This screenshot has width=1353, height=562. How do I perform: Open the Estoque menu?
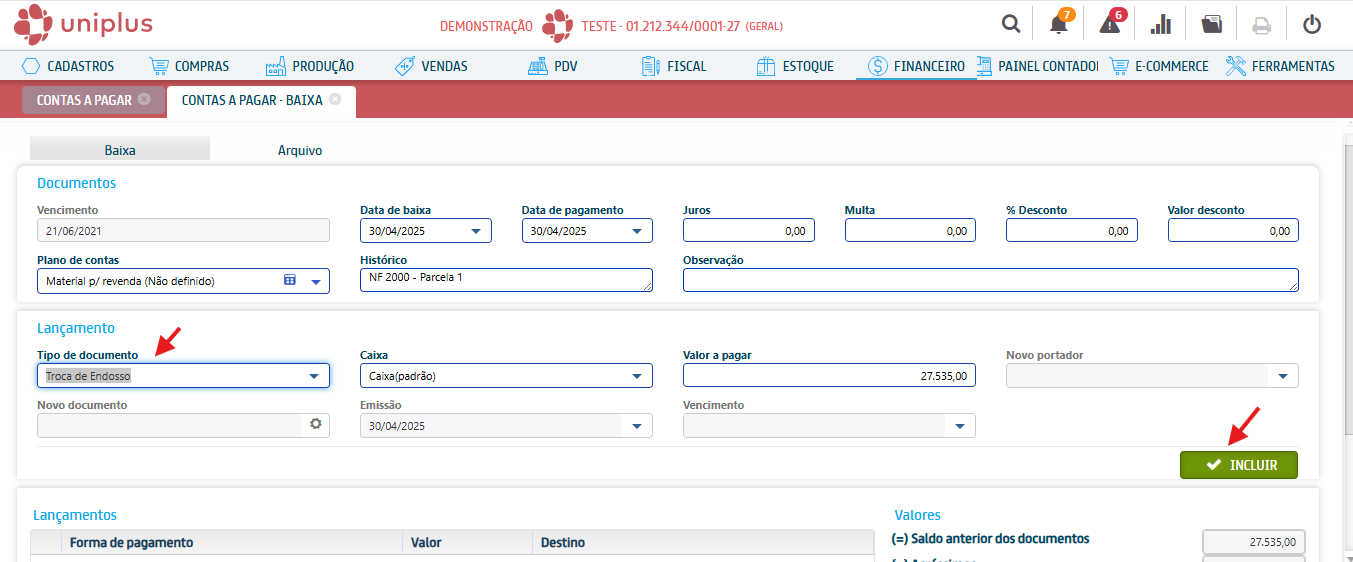pyautogui.click(x=795, y=66)
